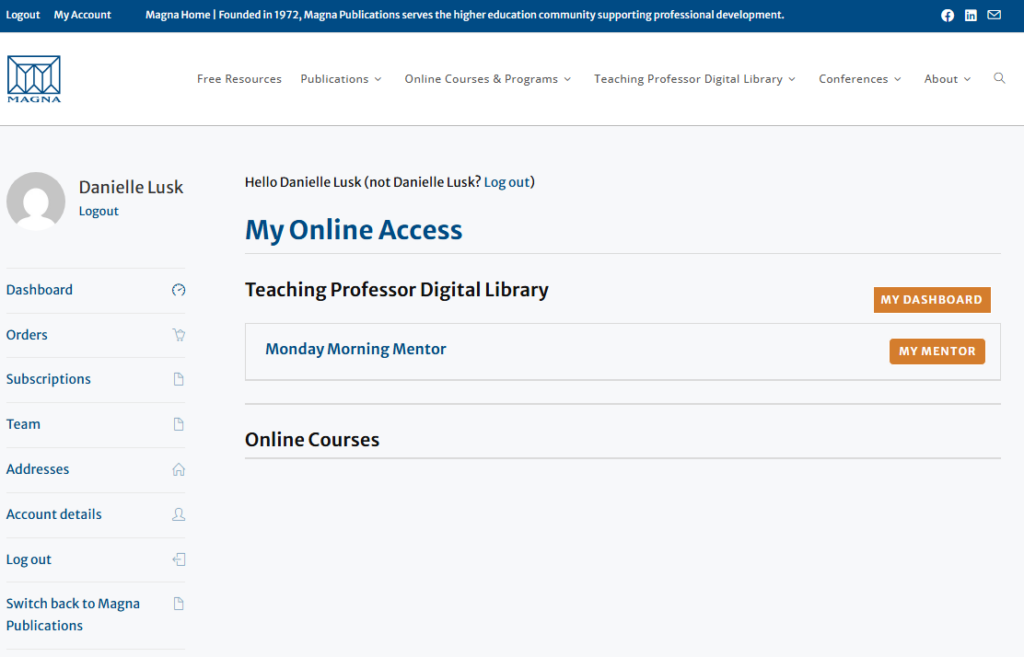Select Log out in the sidebar

[x=28, y=560]
